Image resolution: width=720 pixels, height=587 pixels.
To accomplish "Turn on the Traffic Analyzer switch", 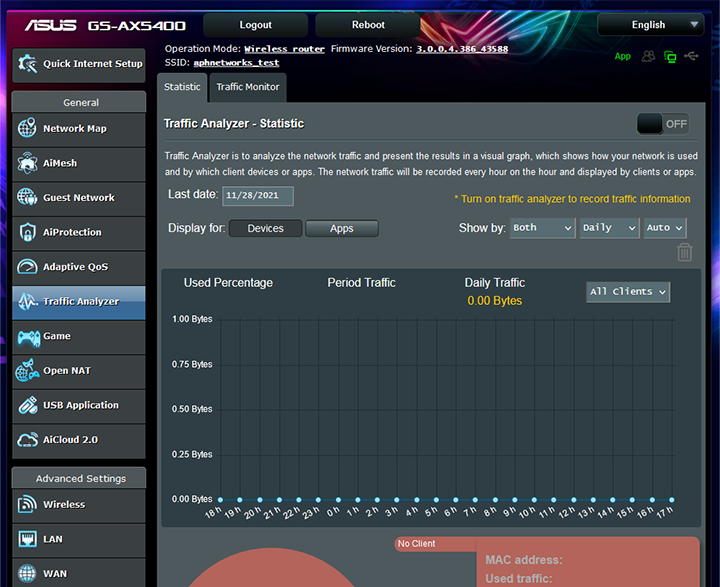I will 664,124.
